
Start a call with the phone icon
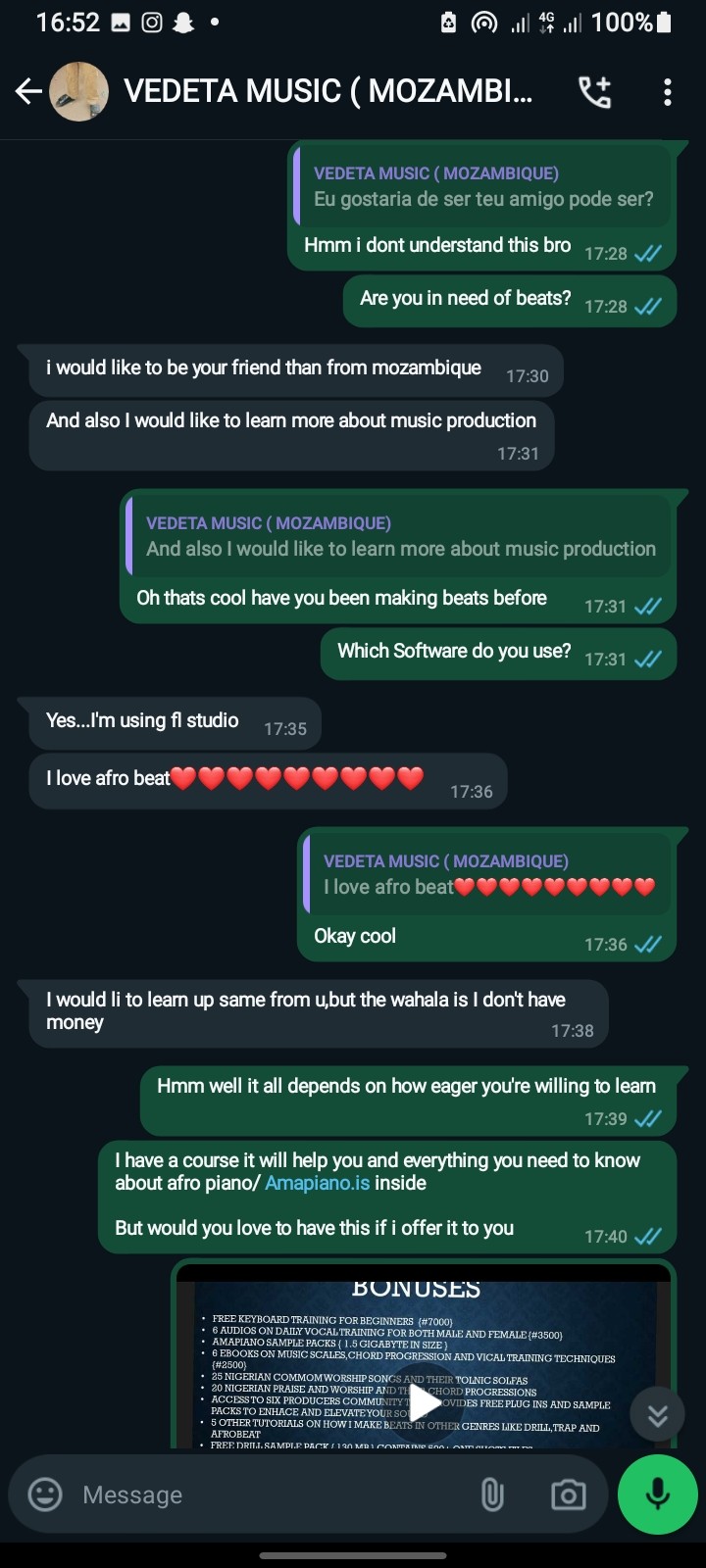click(595, 92)
